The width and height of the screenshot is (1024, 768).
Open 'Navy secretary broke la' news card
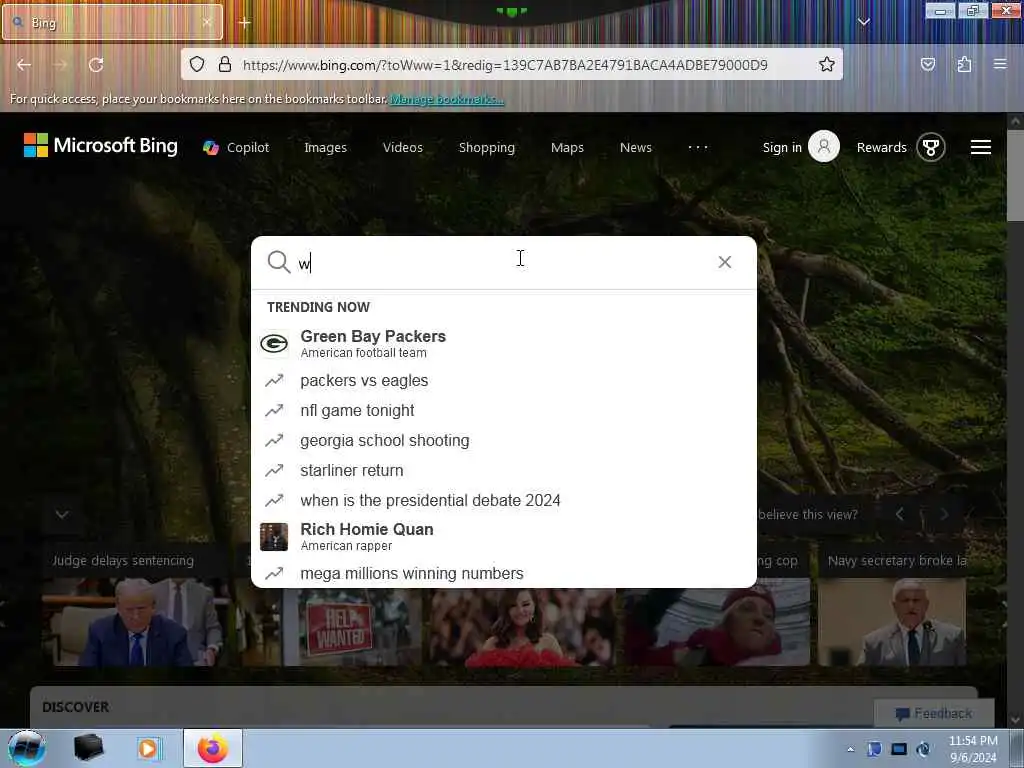pyautogui.click(x=892, y=608)
